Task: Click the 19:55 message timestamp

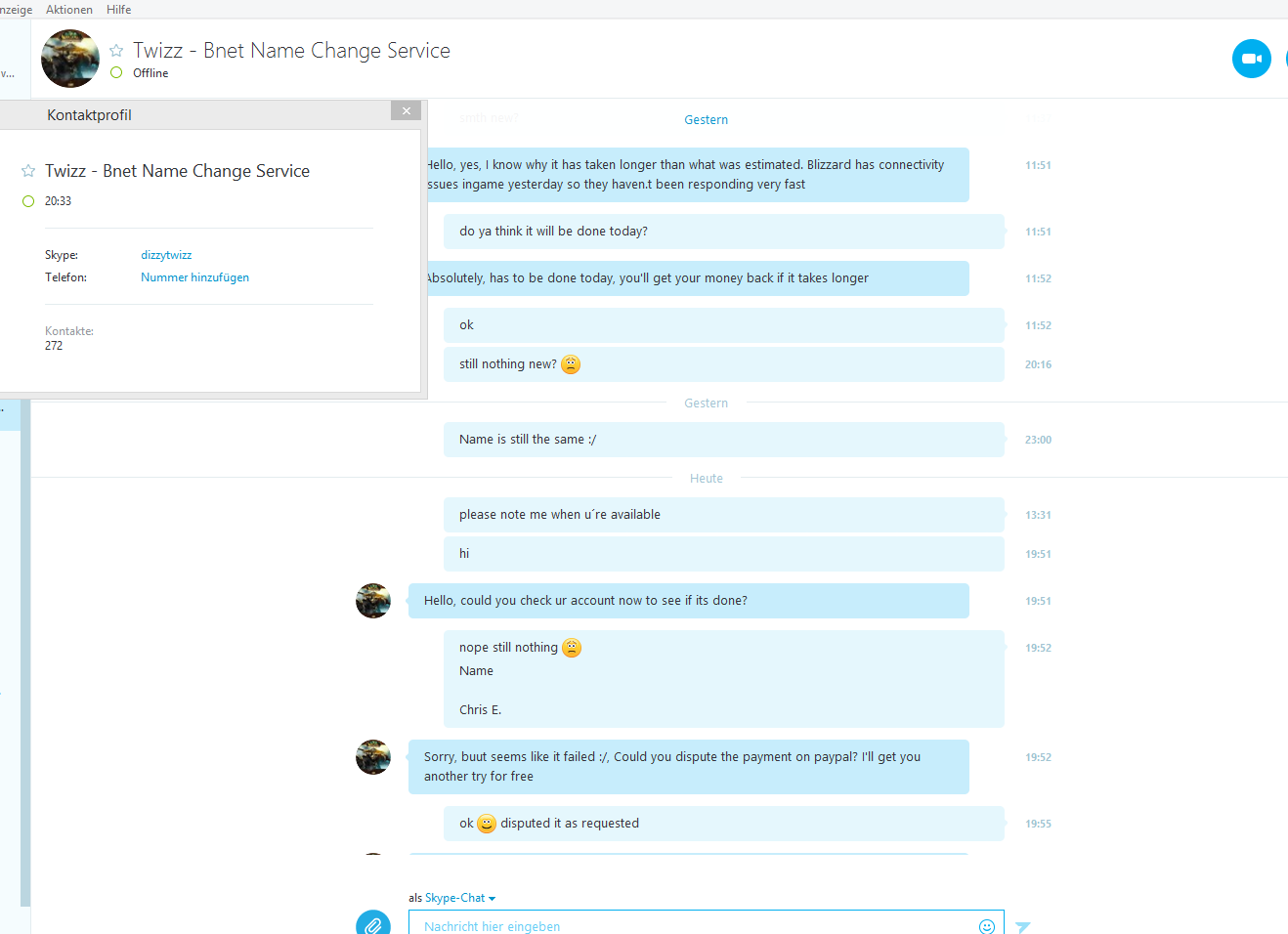Action: point(1038,824)
